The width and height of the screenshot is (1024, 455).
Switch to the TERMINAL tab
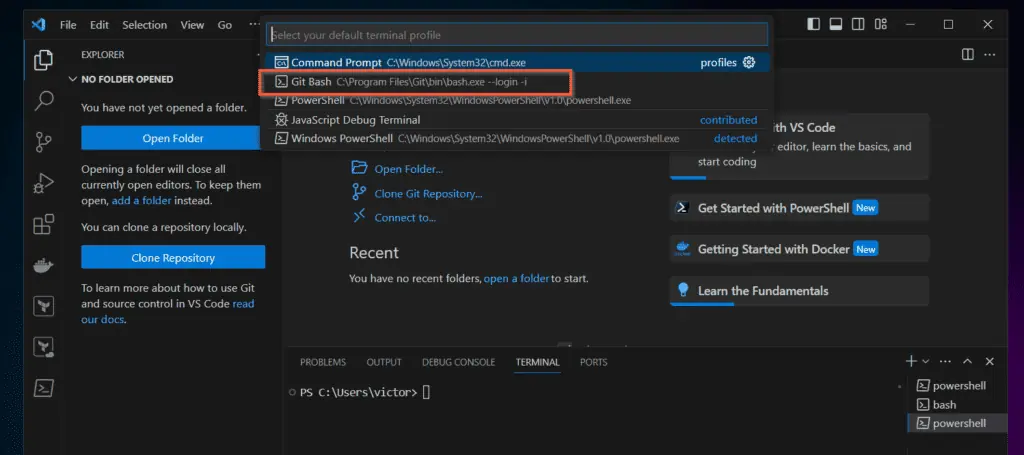click(537, 362)
